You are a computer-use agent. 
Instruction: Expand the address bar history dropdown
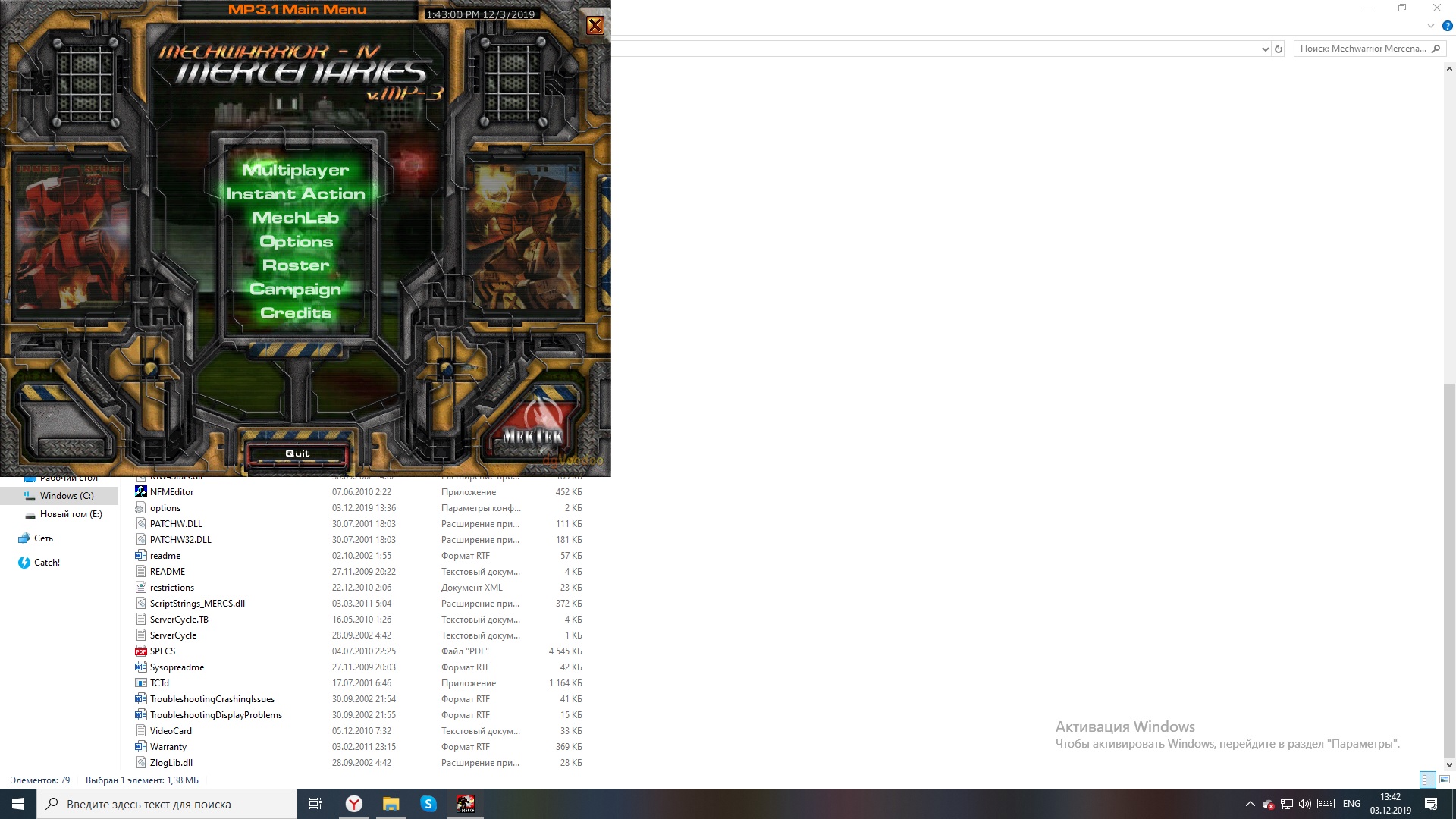point(1264,49)
